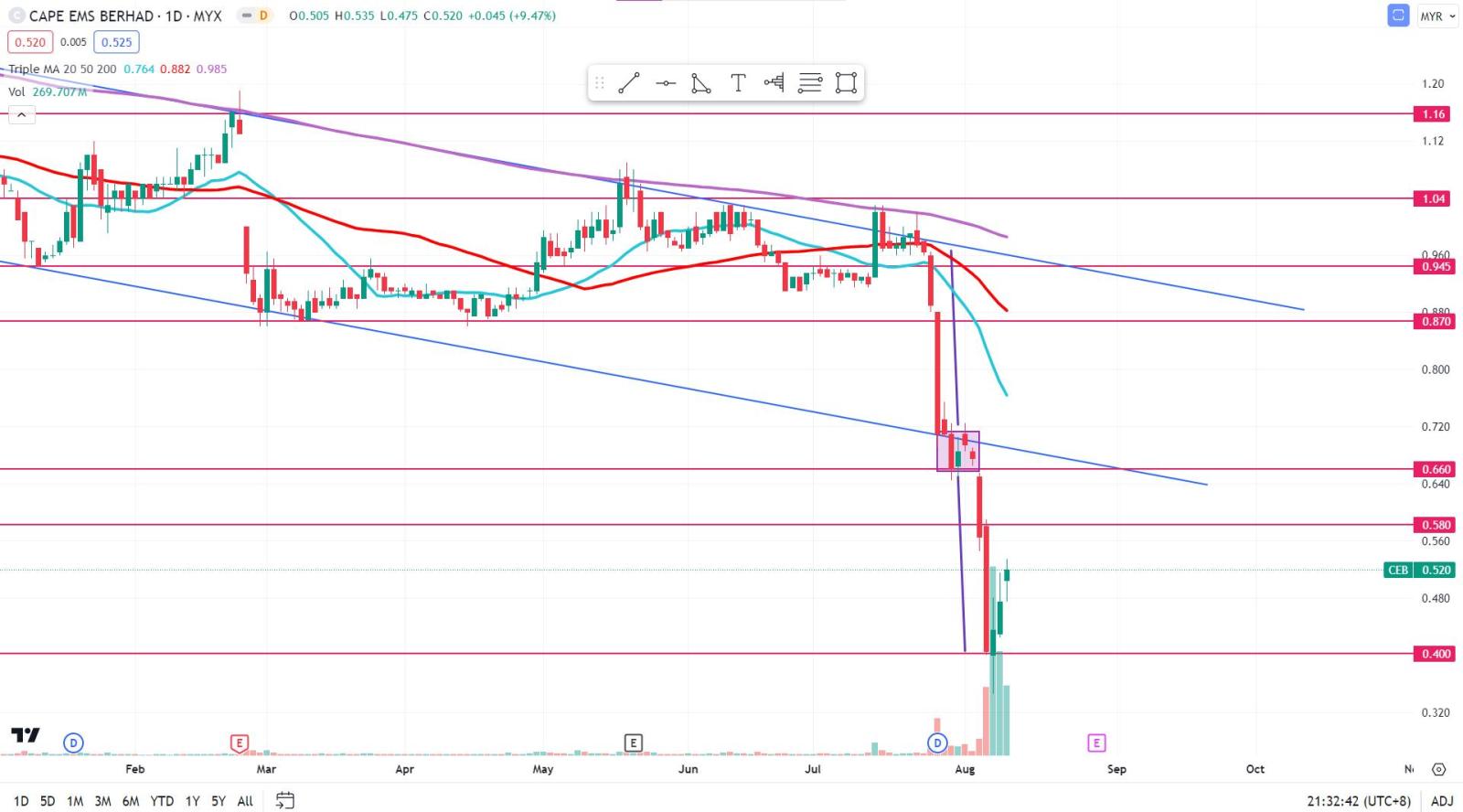Click the red 0.520 sell price button

(30, 42)
